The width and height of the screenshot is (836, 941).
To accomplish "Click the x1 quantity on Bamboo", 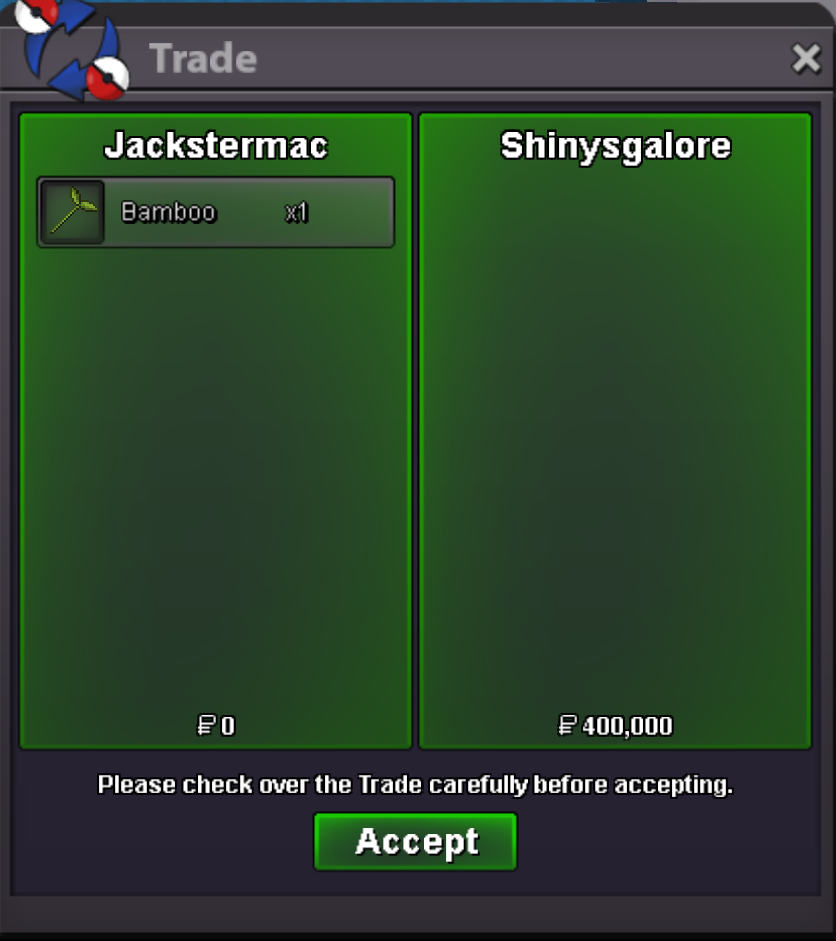I will click(x=296, y=212).
